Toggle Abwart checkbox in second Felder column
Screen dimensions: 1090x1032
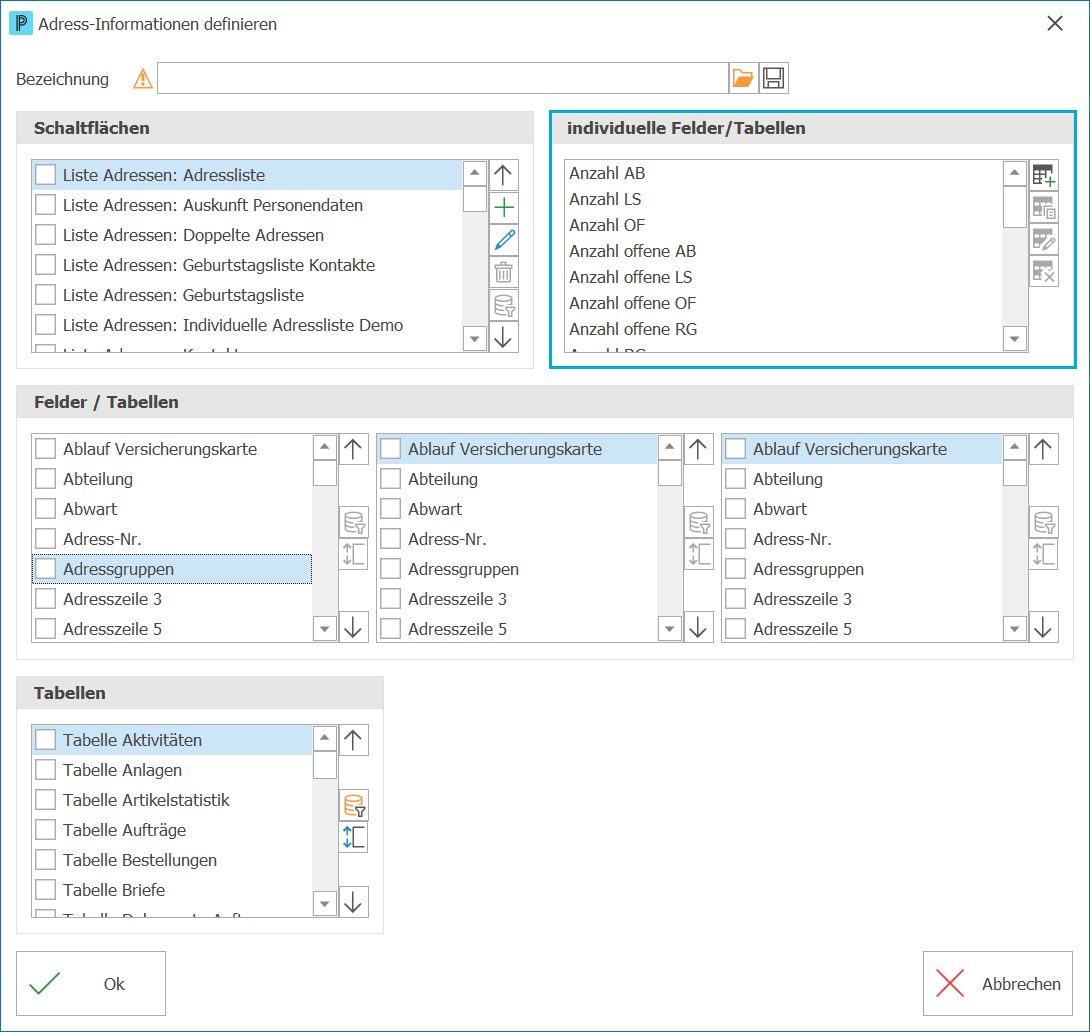(x=391, y=509)
